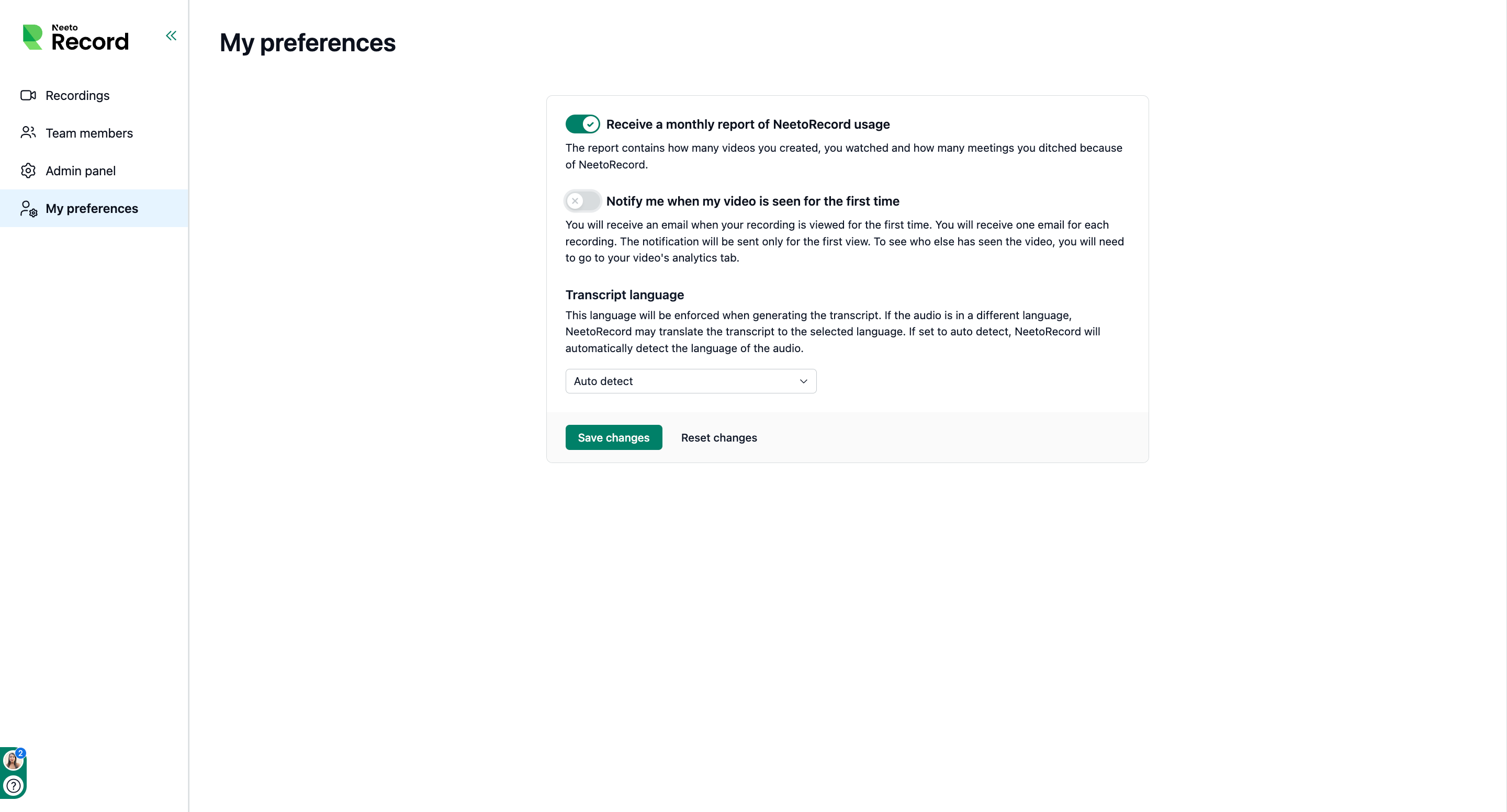Open the Transcript language dropdown
Image resolution: width=1507 pixels, height=812 pixels.
(x=690, y=381)
